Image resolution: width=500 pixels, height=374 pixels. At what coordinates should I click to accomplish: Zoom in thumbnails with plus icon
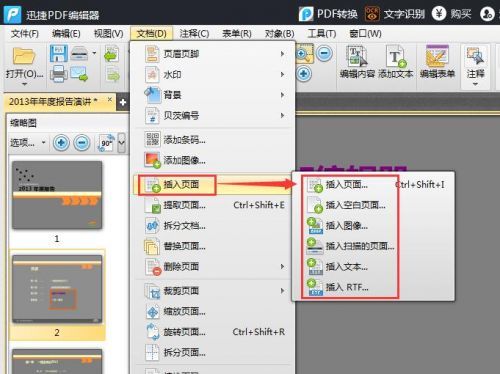tap(61, 143)
